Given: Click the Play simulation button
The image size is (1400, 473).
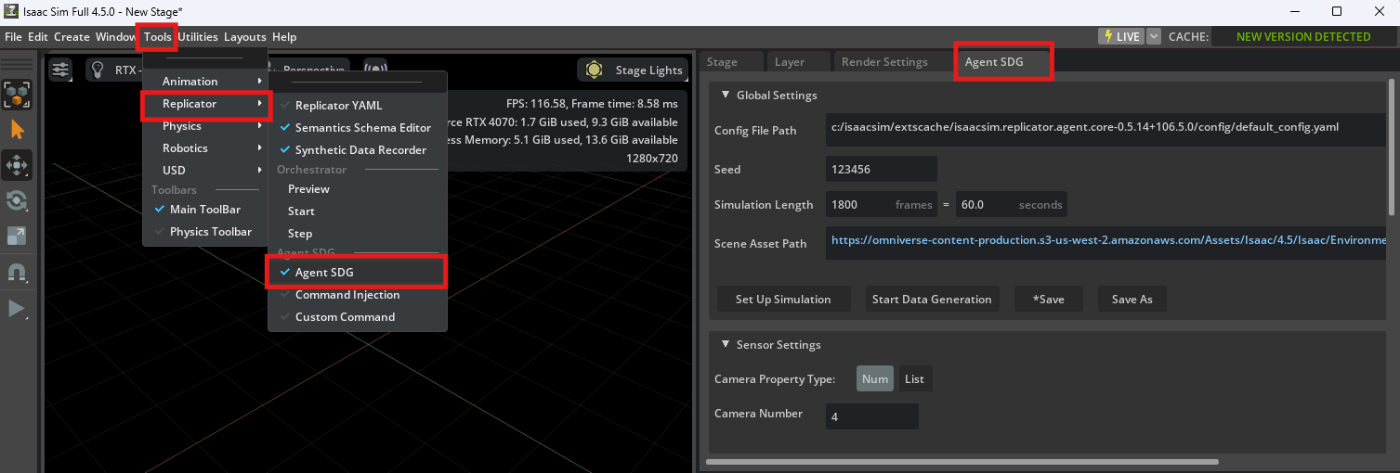Looking at the screenshot, I should [16, 308].
